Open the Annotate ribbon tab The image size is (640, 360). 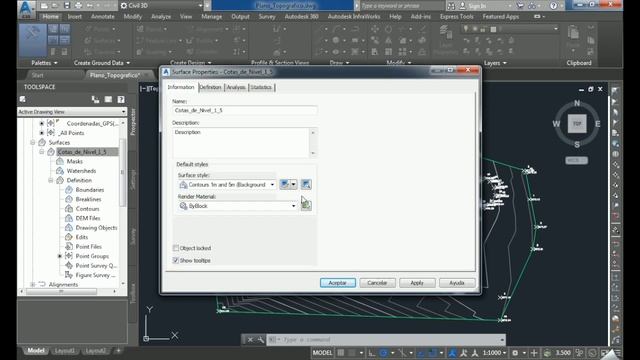click(x=102, y=17)
